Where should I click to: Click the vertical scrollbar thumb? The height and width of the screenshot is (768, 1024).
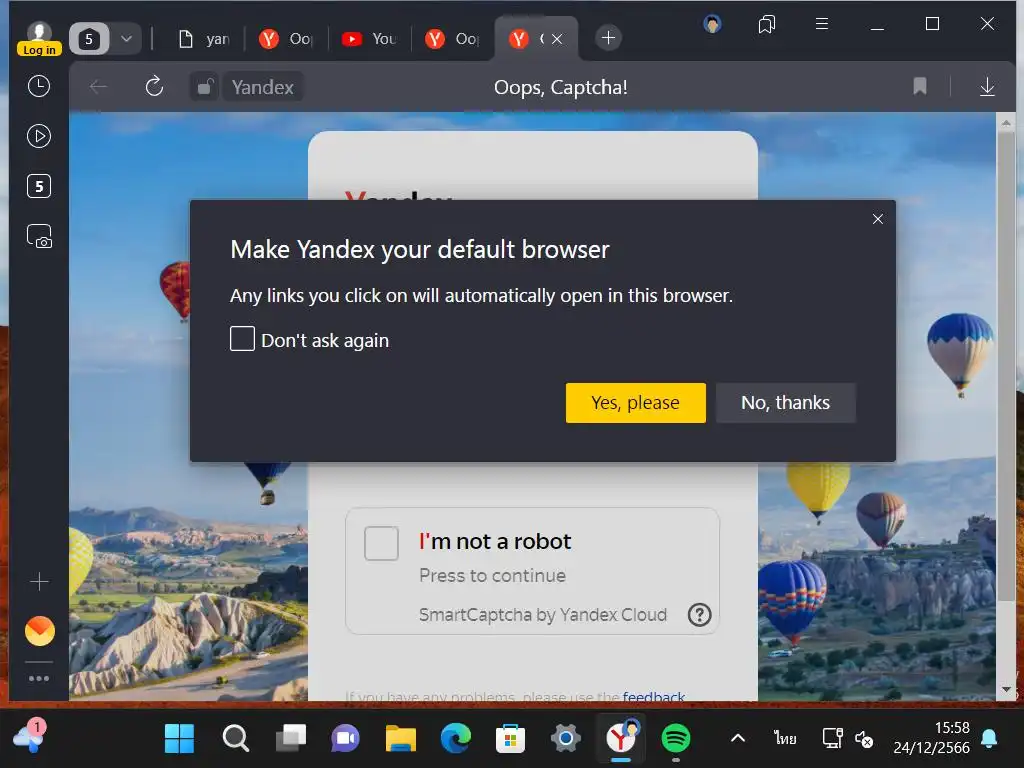pos(1006,366)
